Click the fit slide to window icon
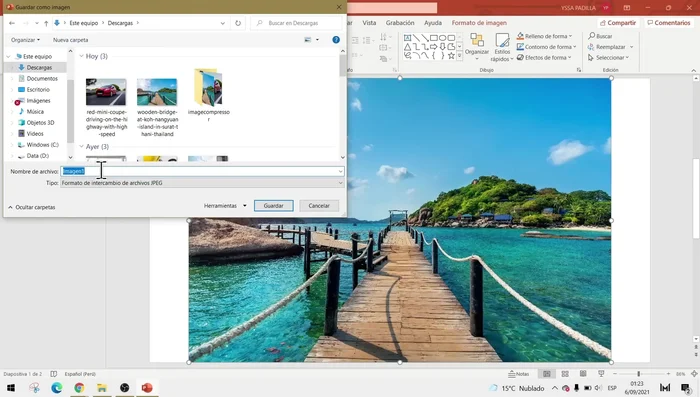700x397 pixels. pos(694,374)
